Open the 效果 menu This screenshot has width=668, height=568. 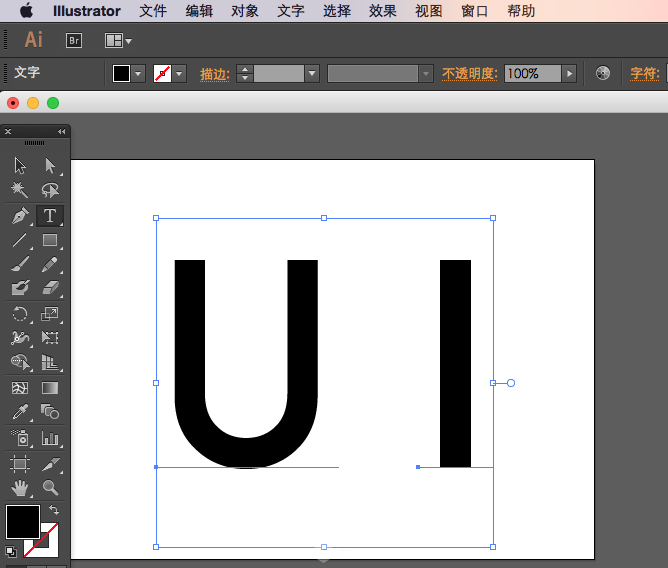[x=383, y=11]
